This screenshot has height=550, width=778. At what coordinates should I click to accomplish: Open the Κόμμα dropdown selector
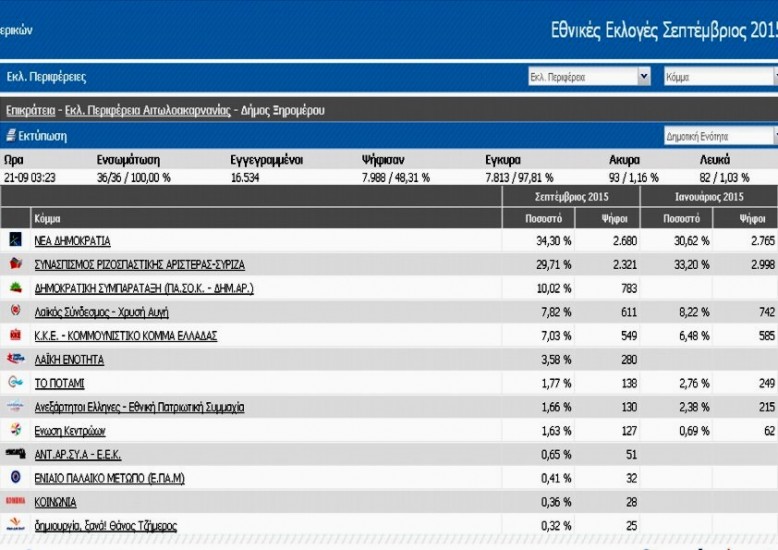click(721, 77)
